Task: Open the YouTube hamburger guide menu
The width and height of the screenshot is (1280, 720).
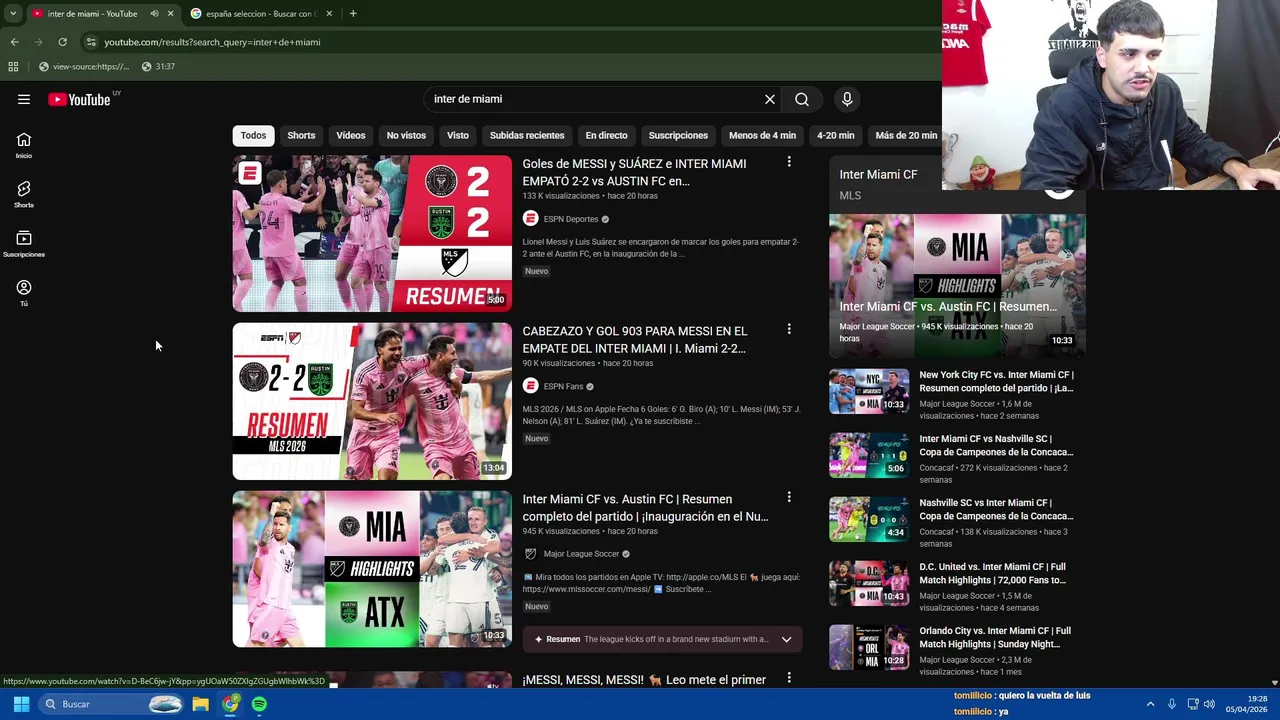Action: tap(24, 99)
